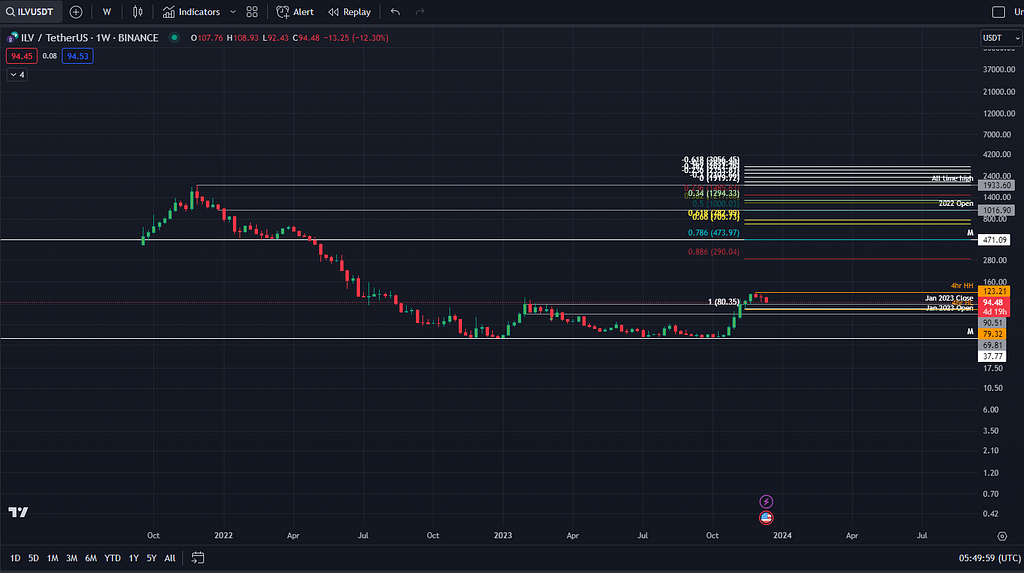Click the 69.81 price axis label

(x=993, y=345)
